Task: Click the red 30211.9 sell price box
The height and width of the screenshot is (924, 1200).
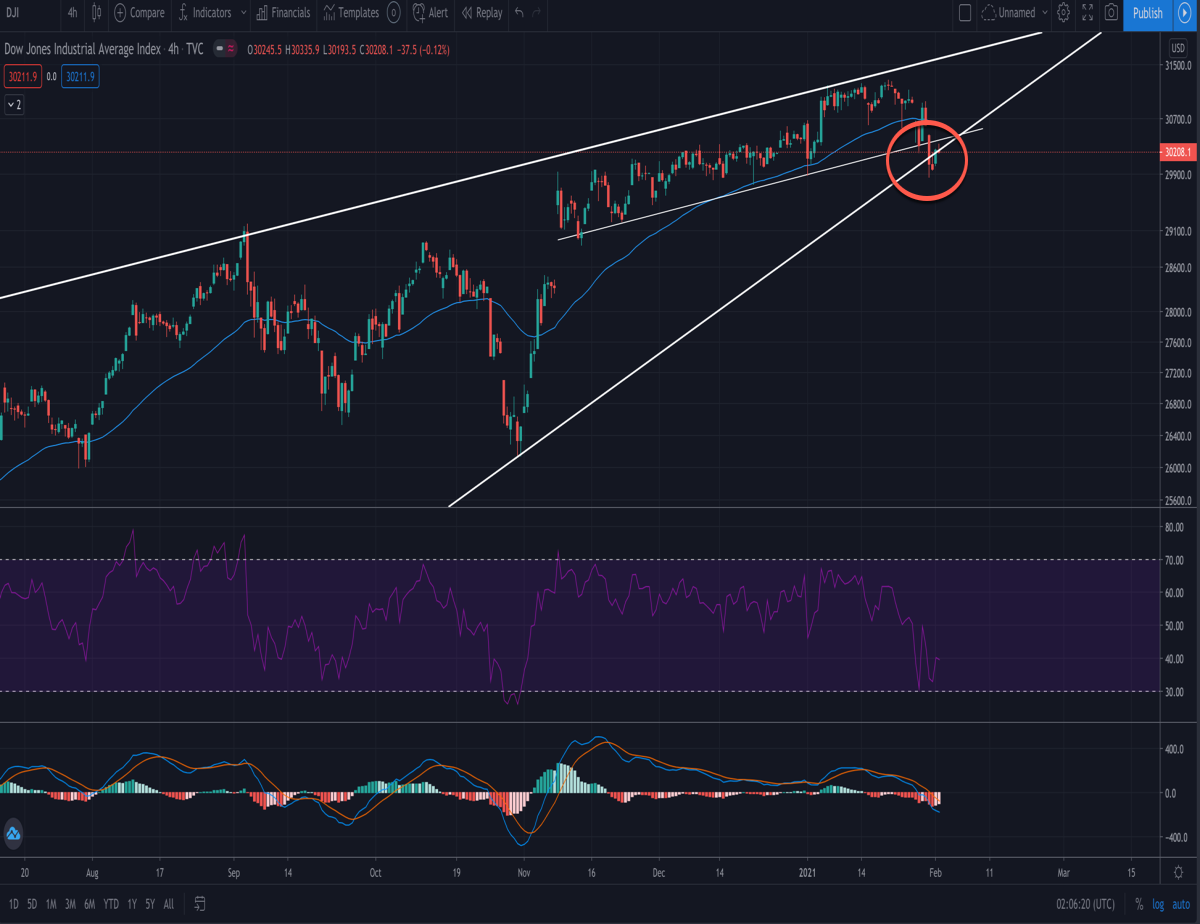Action: point(23,76)
